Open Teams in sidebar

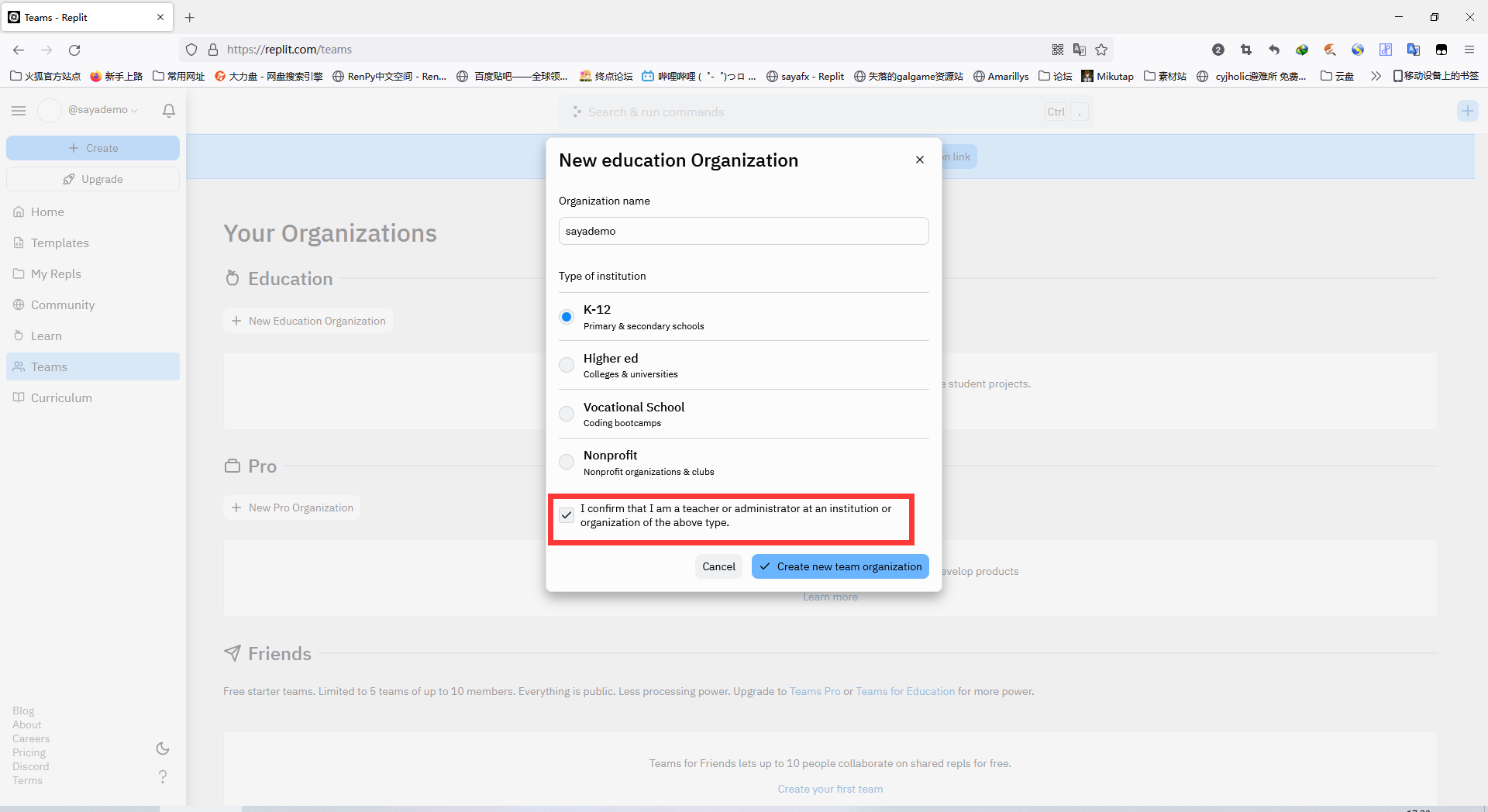click(x=93, y=366)
